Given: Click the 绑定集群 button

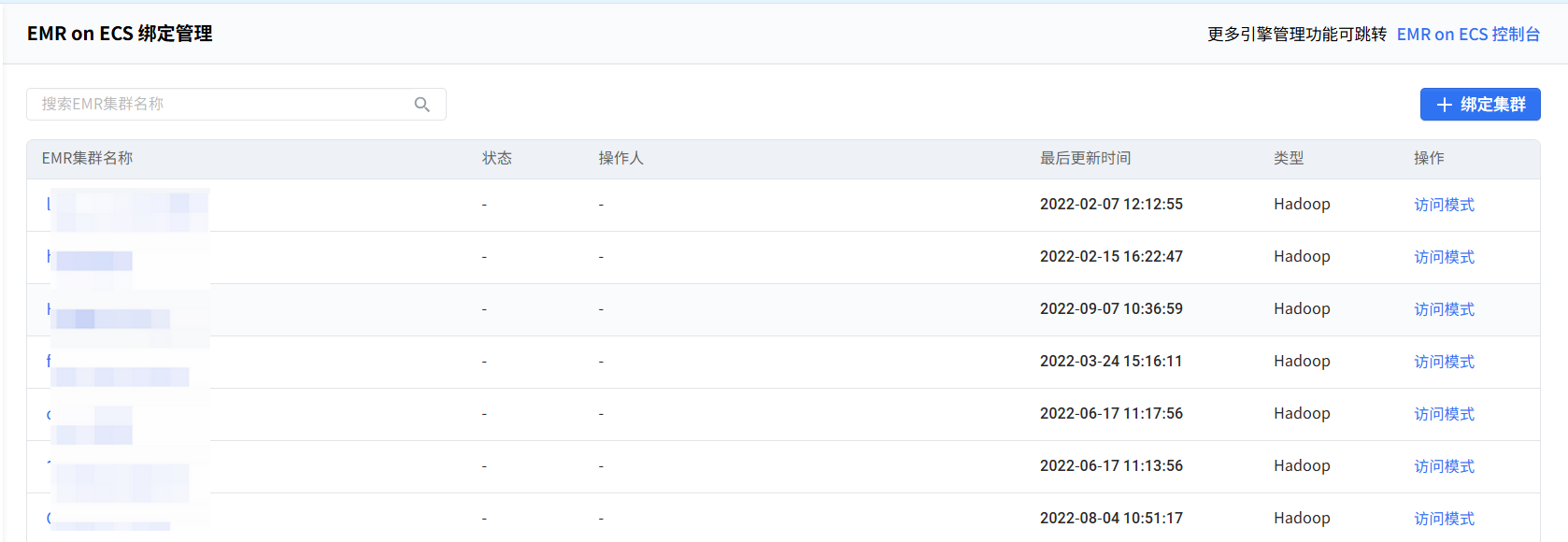Looking at the screenshot, I should [1480, 105].
